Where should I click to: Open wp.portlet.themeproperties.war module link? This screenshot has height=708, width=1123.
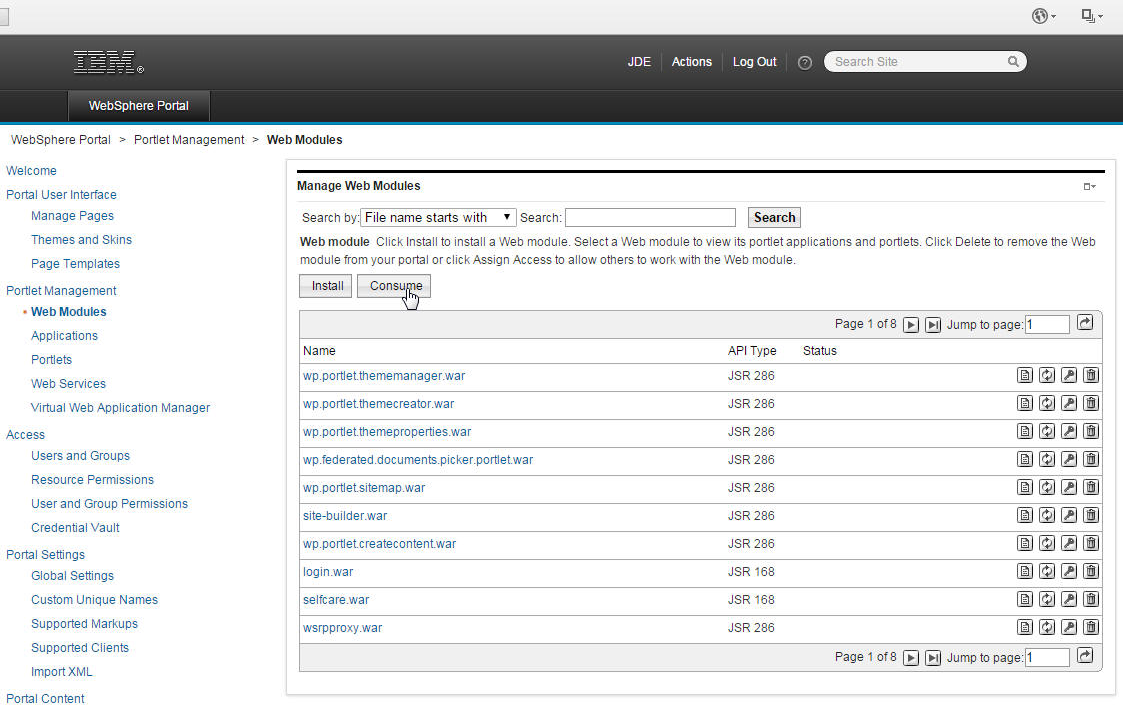[x=387, y=432]
